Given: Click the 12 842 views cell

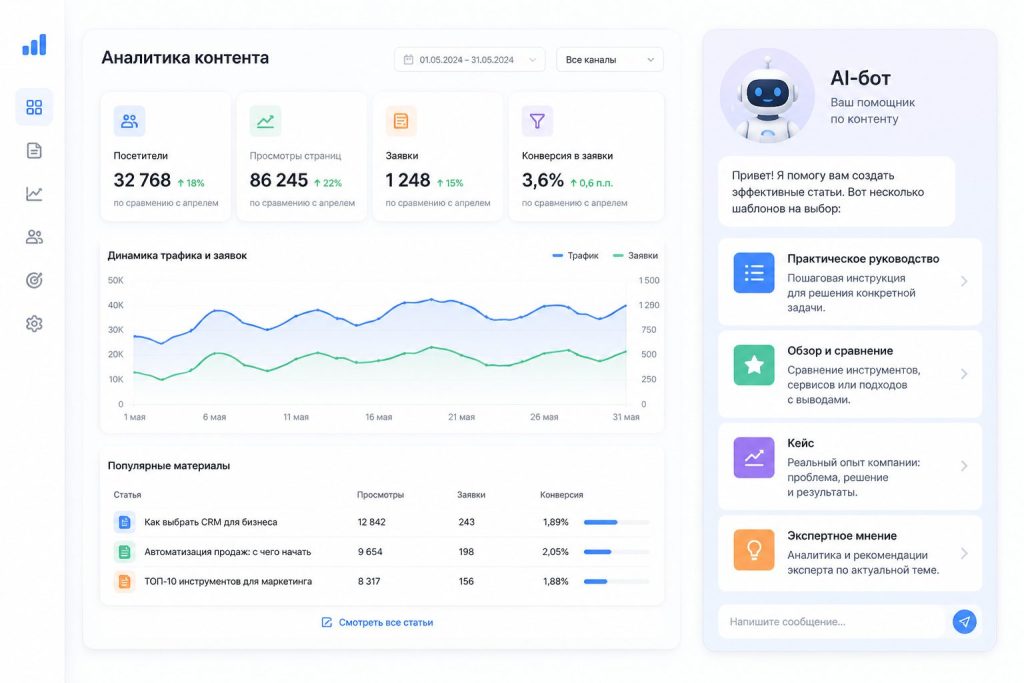Looking at the screenshot, I should coord(372,522).
